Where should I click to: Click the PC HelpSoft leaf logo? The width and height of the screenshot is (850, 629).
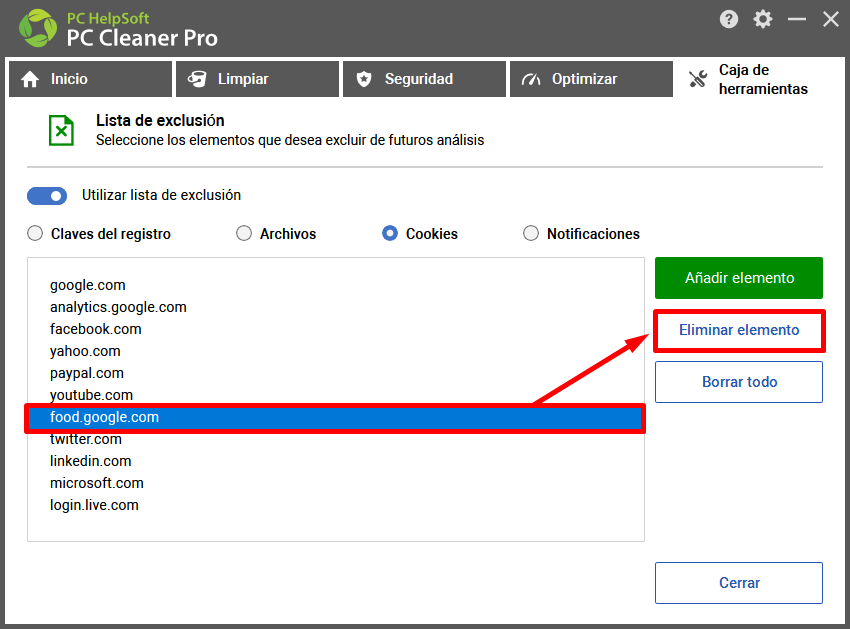tap(37, 28)
